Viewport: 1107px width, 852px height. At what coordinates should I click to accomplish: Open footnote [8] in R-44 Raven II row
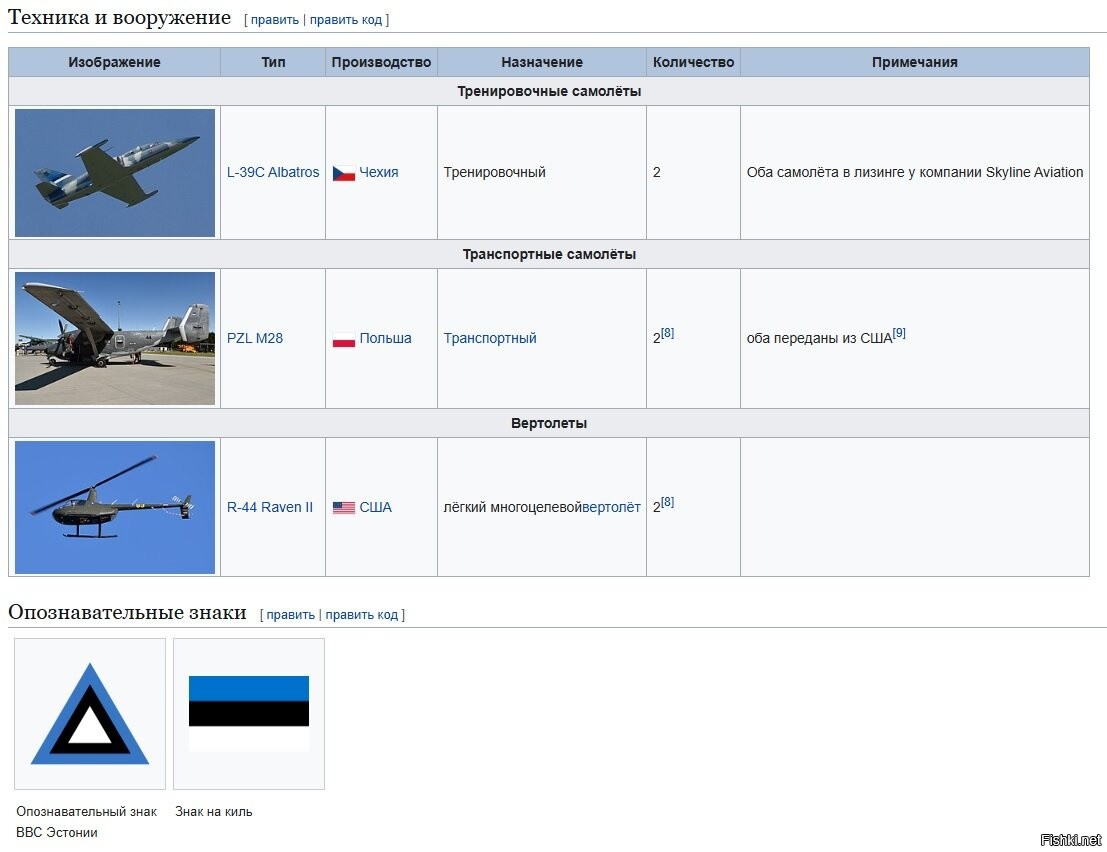click(668, 502)
